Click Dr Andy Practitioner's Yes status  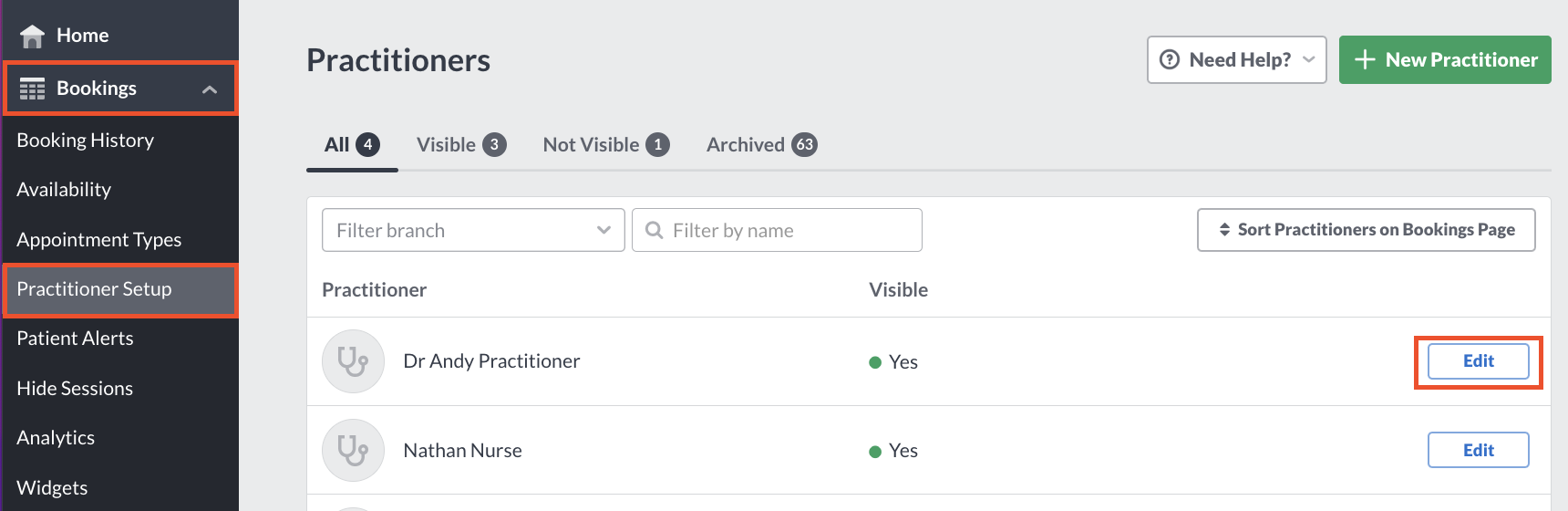893,362
